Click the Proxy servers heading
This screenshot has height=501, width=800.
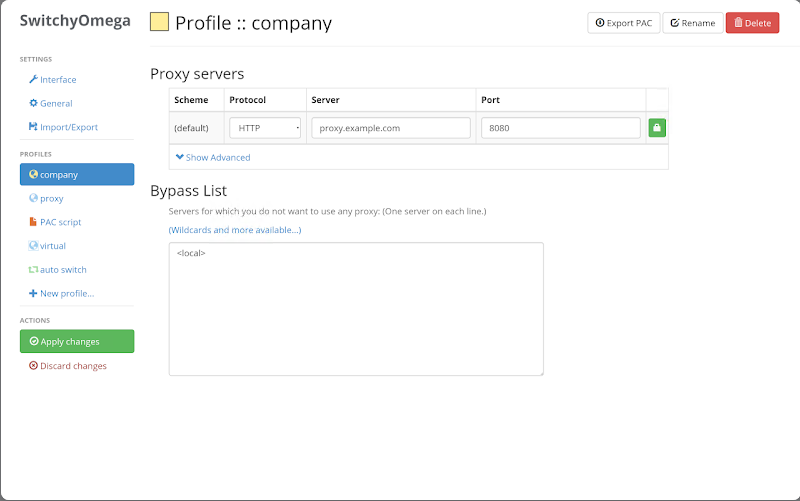pyautogui.click(x=197, y=74)
